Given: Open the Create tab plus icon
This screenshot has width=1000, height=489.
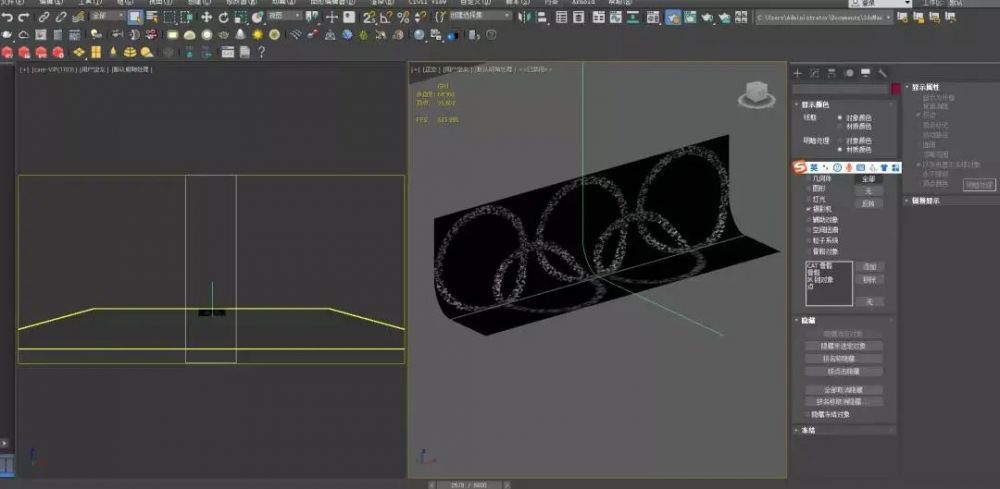Looking at the screenshot, I should [797, 73].
